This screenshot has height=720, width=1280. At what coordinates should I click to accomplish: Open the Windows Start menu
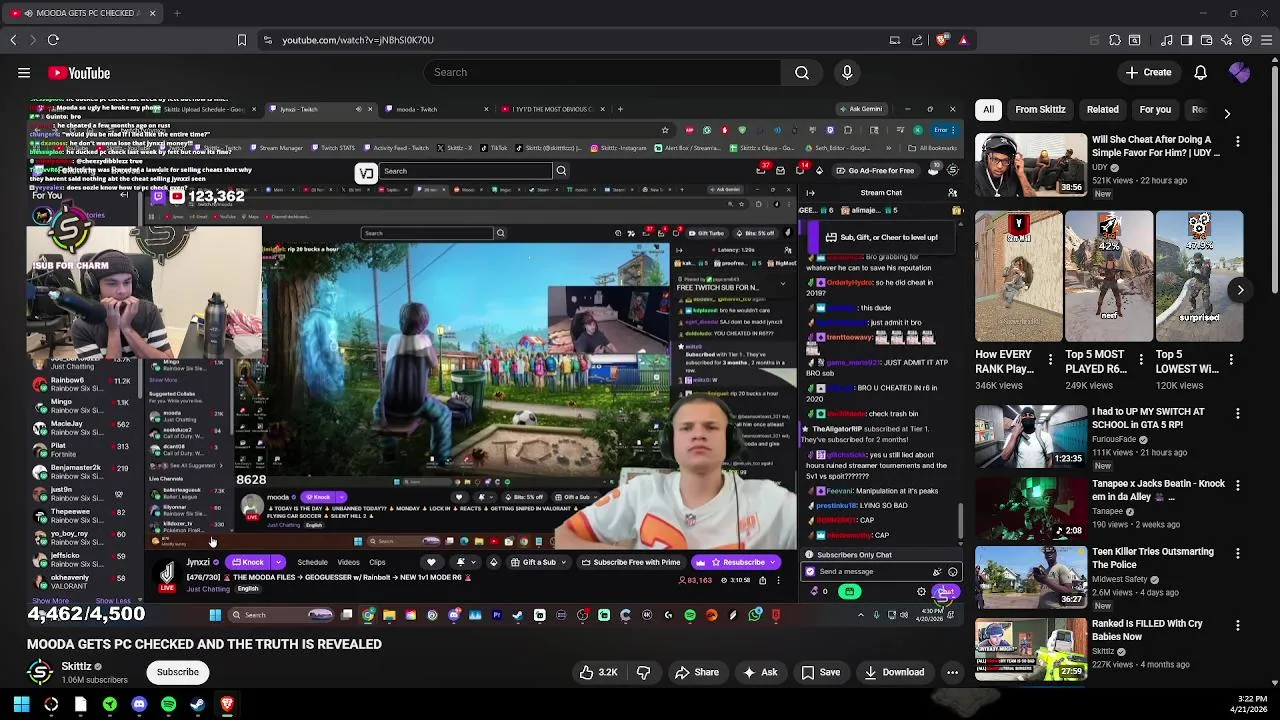(21, 705)
